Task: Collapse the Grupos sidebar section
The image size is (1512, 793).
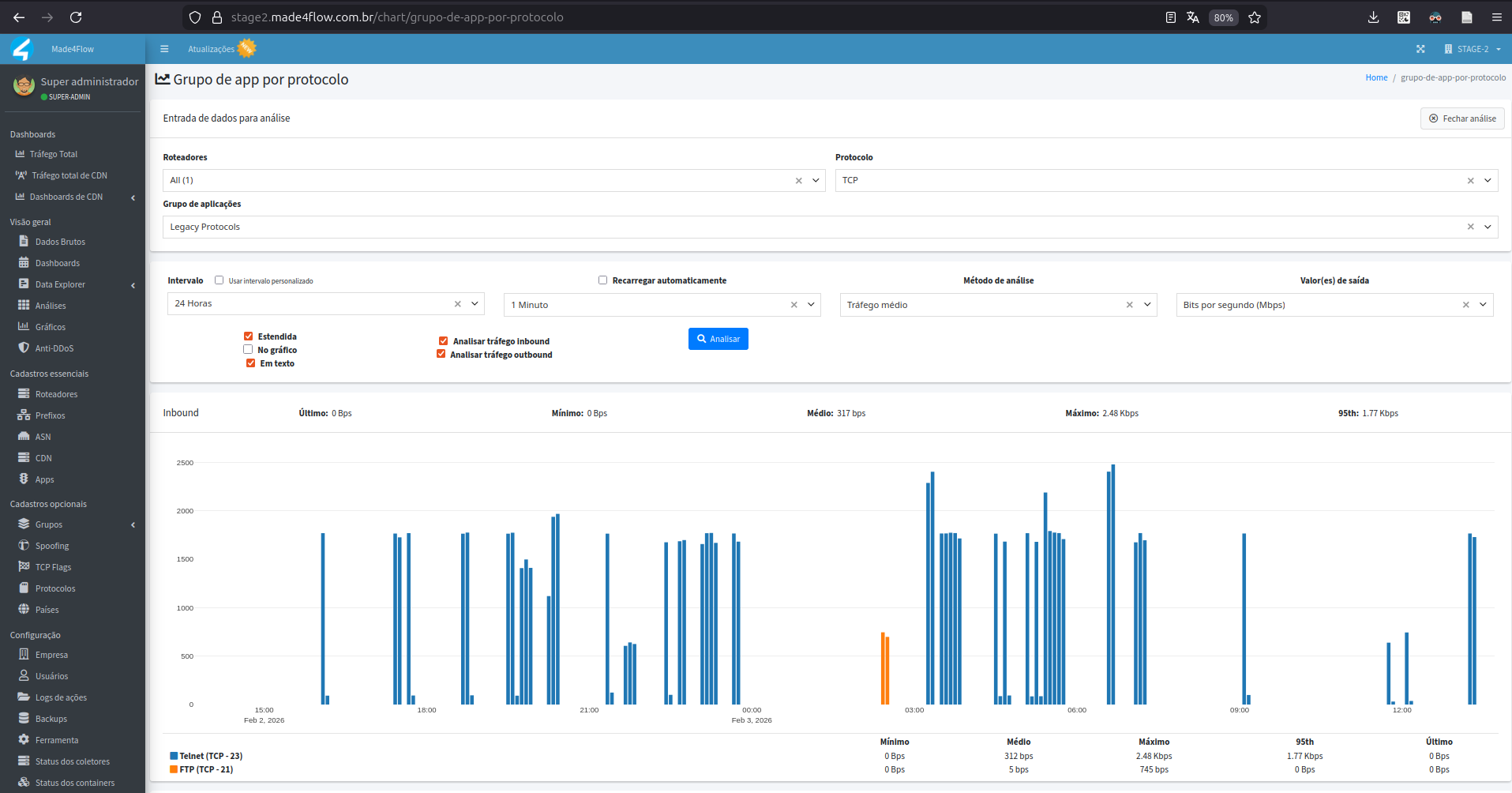Action: [x=133, y=524]
